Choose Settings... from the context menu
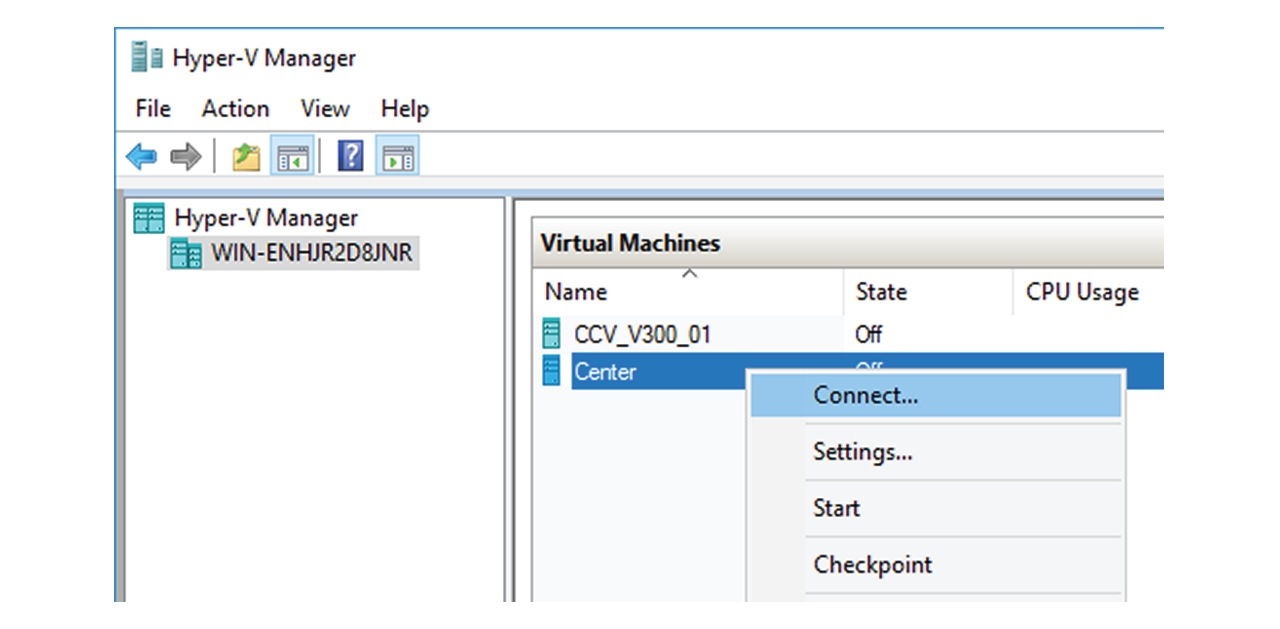 pyautogui.click(x=936, y=452)
